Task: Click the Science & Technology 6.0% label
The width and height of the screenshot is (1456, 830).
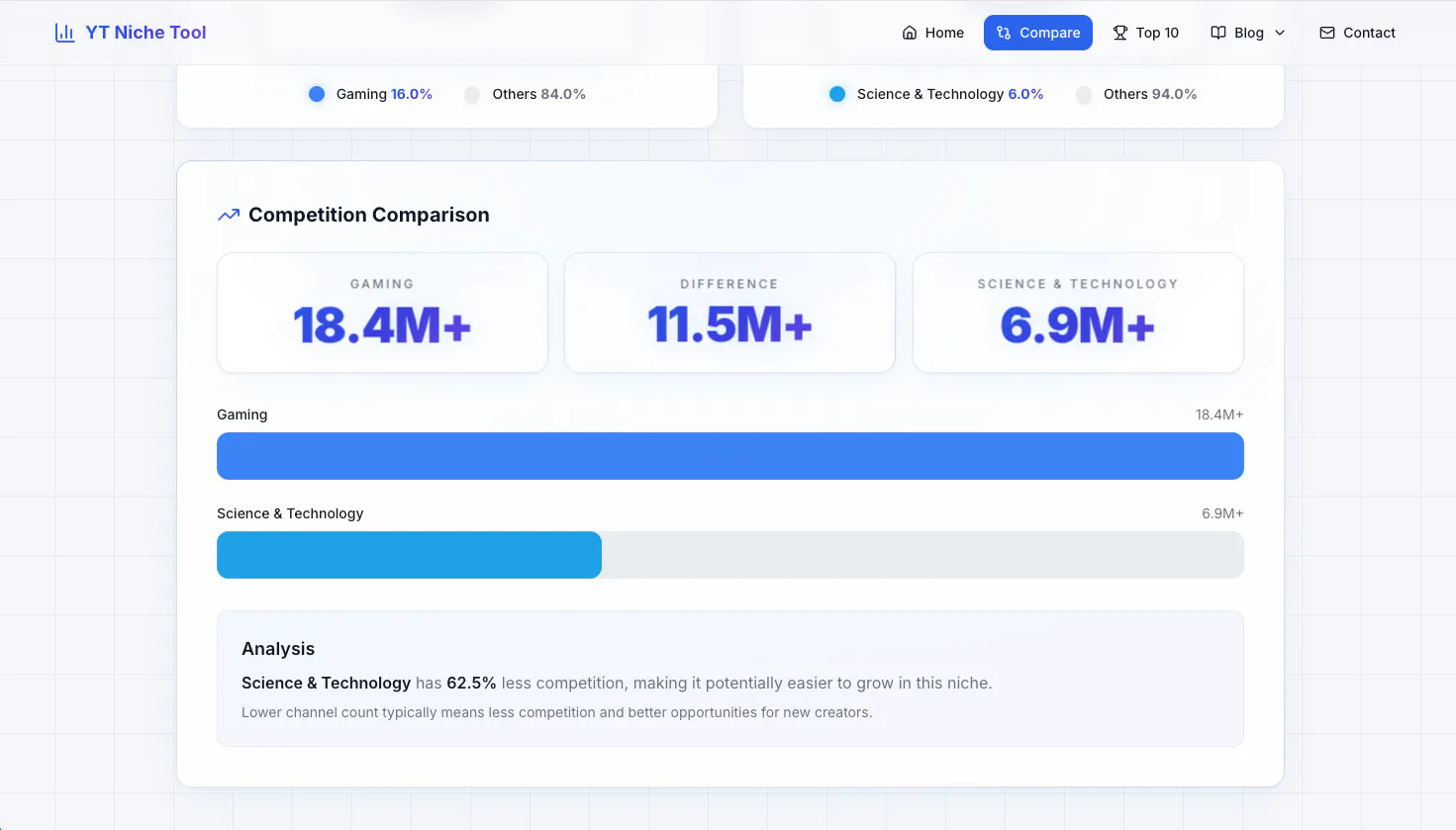Action: point(950,94)
